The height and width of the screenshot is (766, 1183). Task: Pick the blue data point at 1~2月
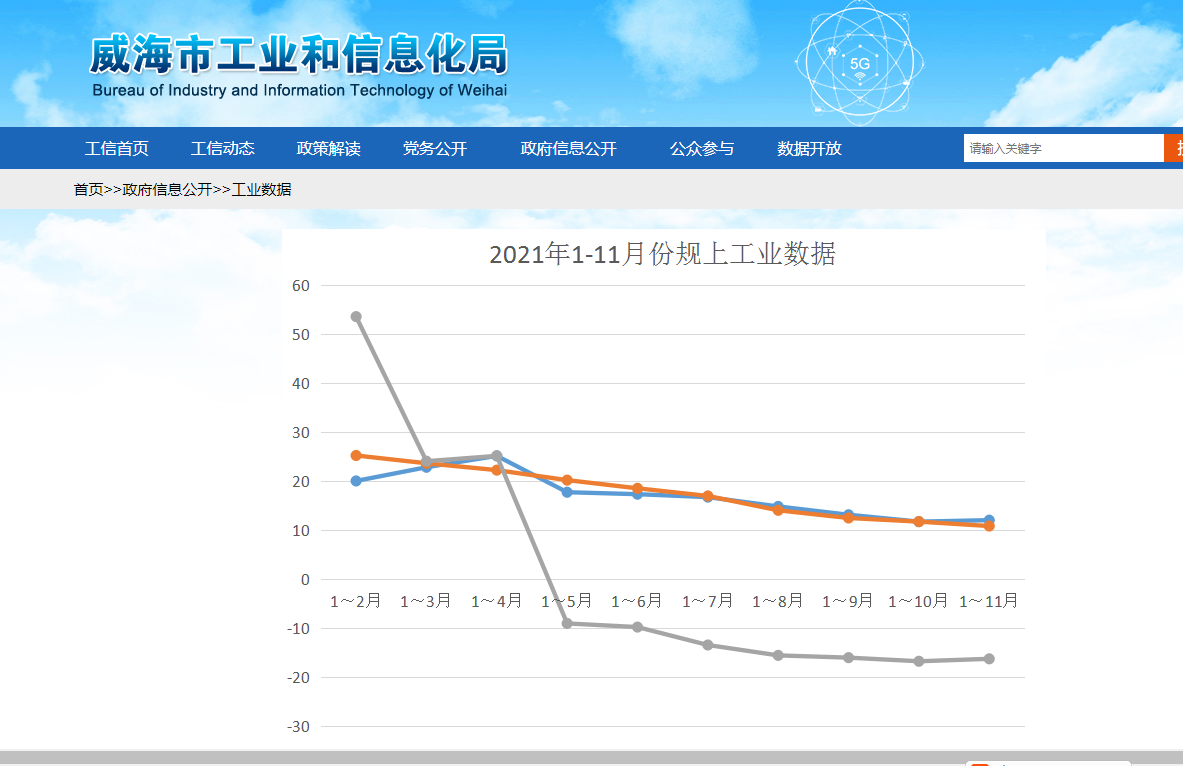356,481
